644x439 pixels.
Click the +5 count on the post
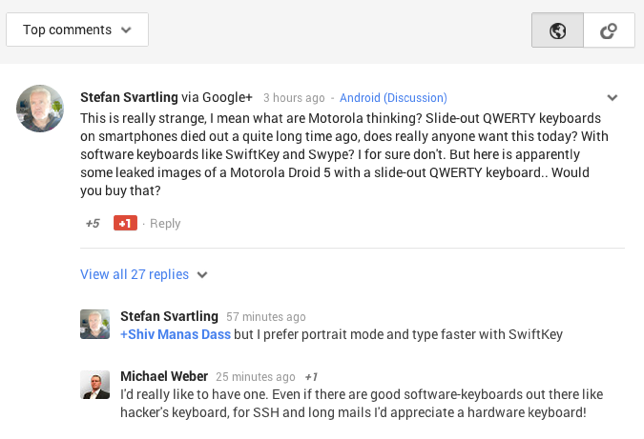[x=92, y=223]
